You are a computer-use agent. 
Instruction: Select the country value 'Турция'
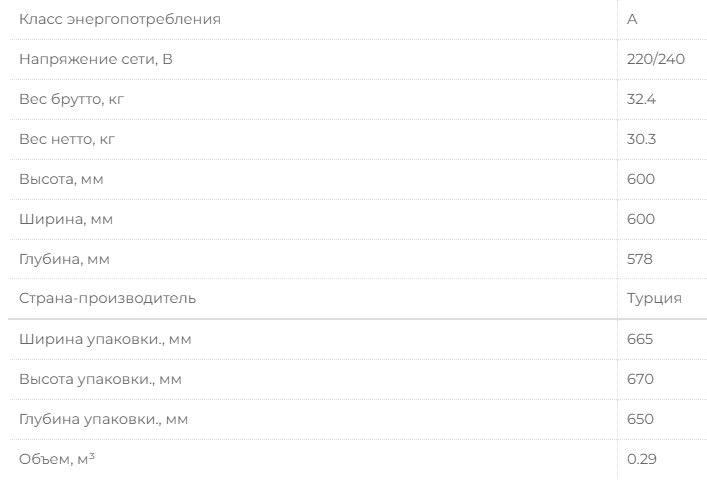click(x=654, y=298)
